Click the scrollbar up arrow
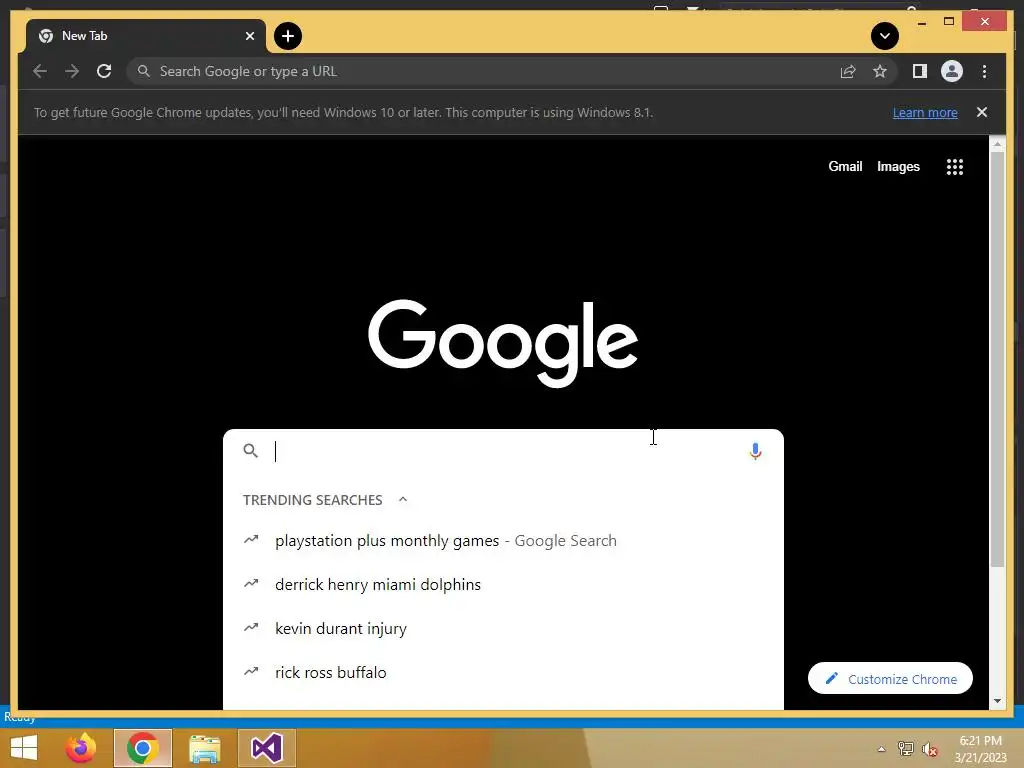Viewport: 1024px width, 768px height. pos(997,143)
